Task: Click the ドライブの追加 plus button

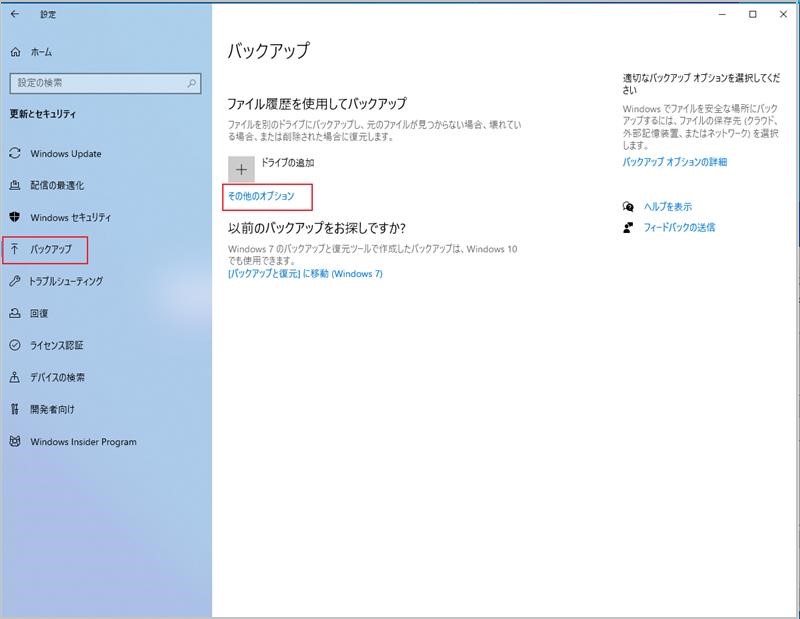Action: tap(239, 170)
